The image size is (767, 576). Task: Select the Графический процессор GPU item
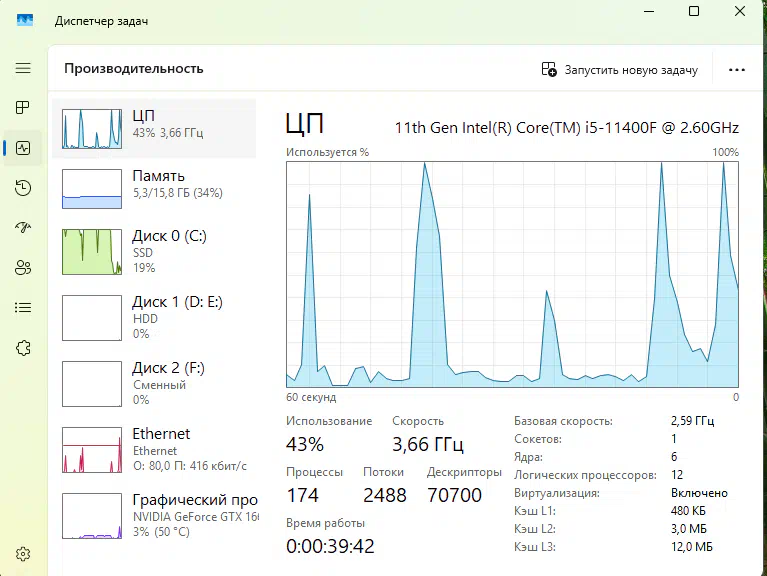(x=154, y=516)
